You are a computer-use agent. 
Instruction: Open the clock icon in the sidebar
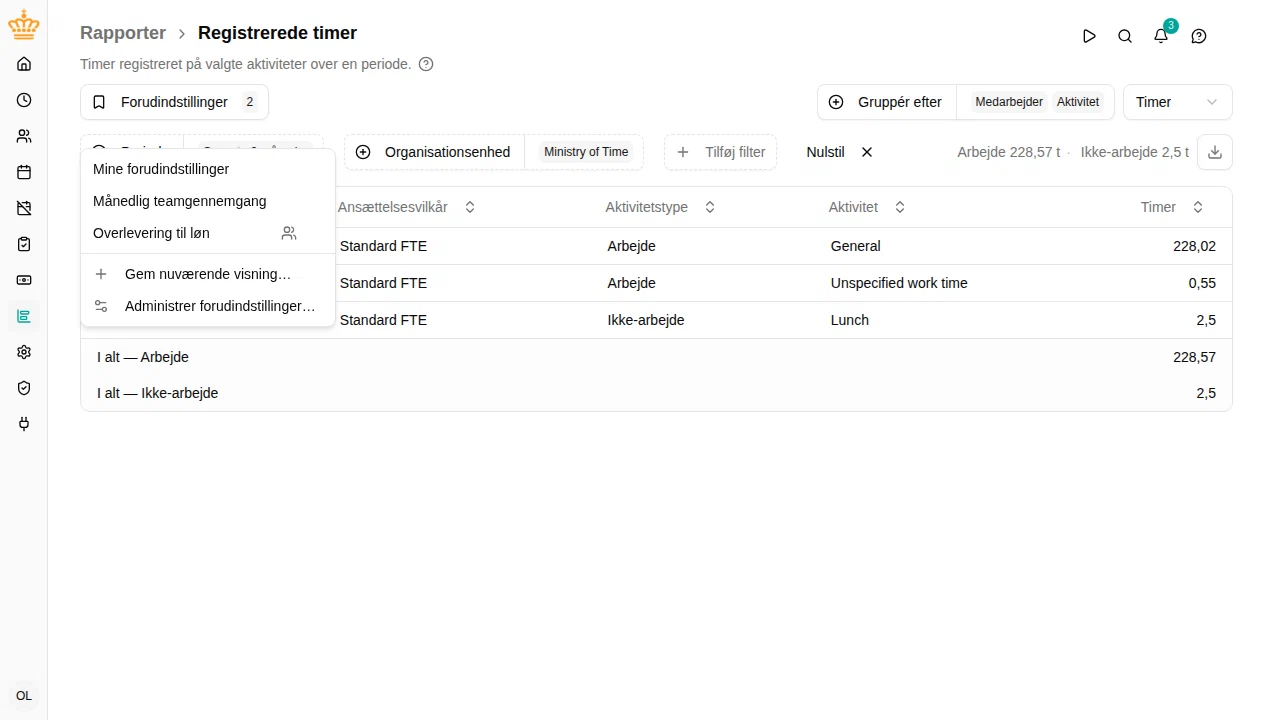24,100
